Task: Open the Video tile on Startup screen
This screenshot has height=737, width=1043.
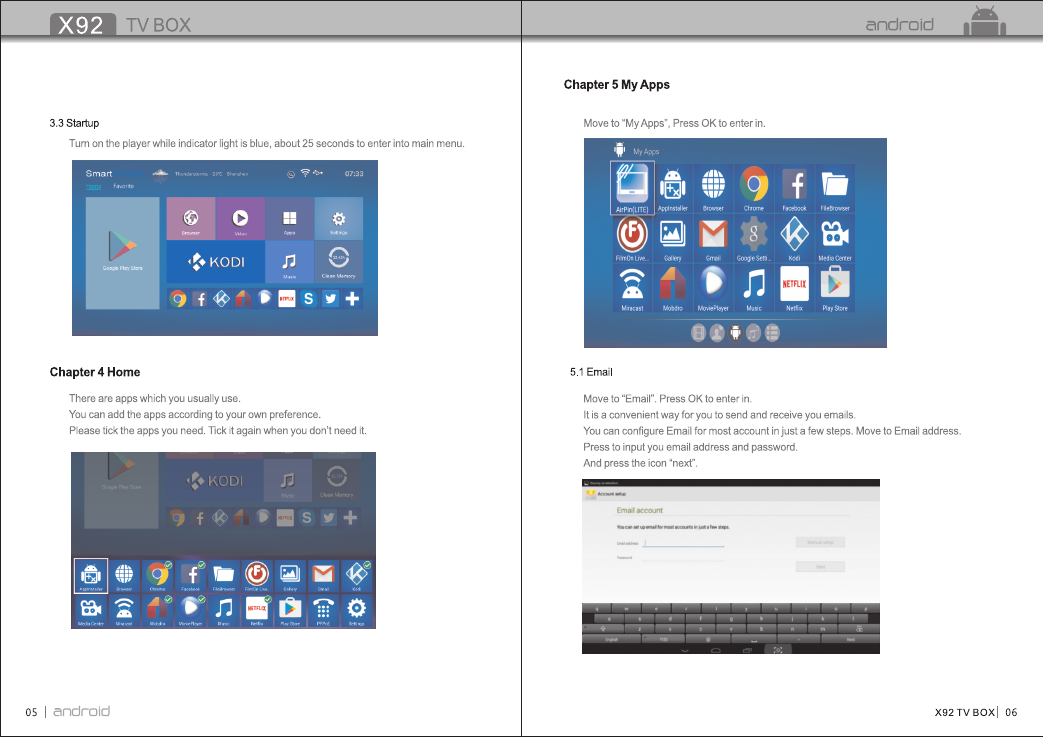Action: click(240, 218)
